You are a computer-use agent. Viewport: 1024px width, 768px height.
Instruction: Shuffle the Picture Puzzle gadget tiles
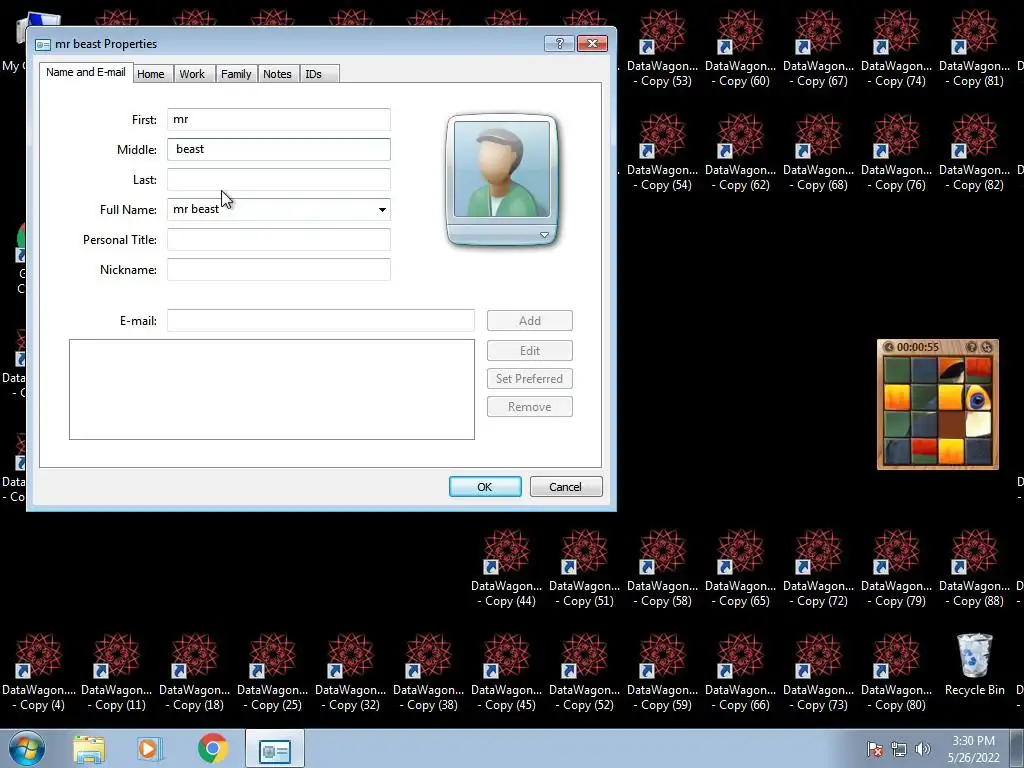(987, 347)
